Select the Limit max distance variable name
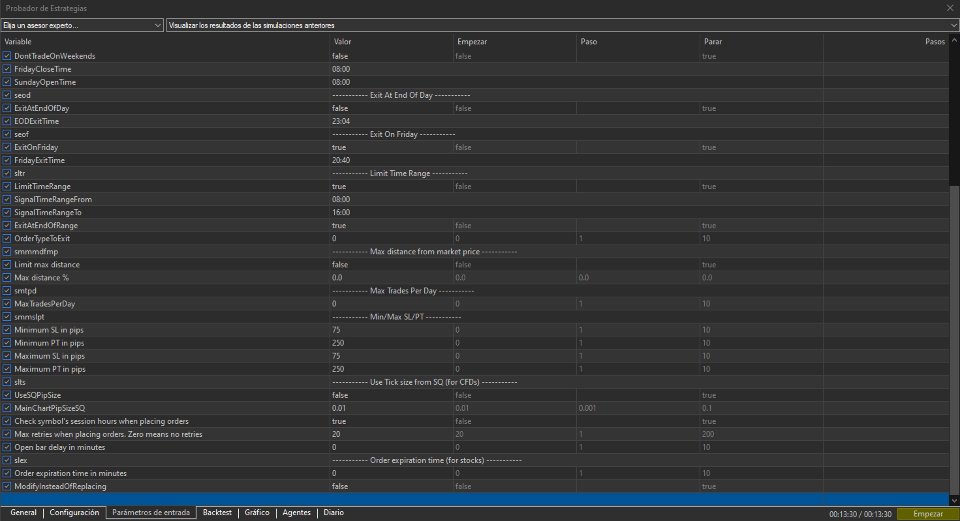The width and height of the screenshot is (960, 521). coord(47,264)
